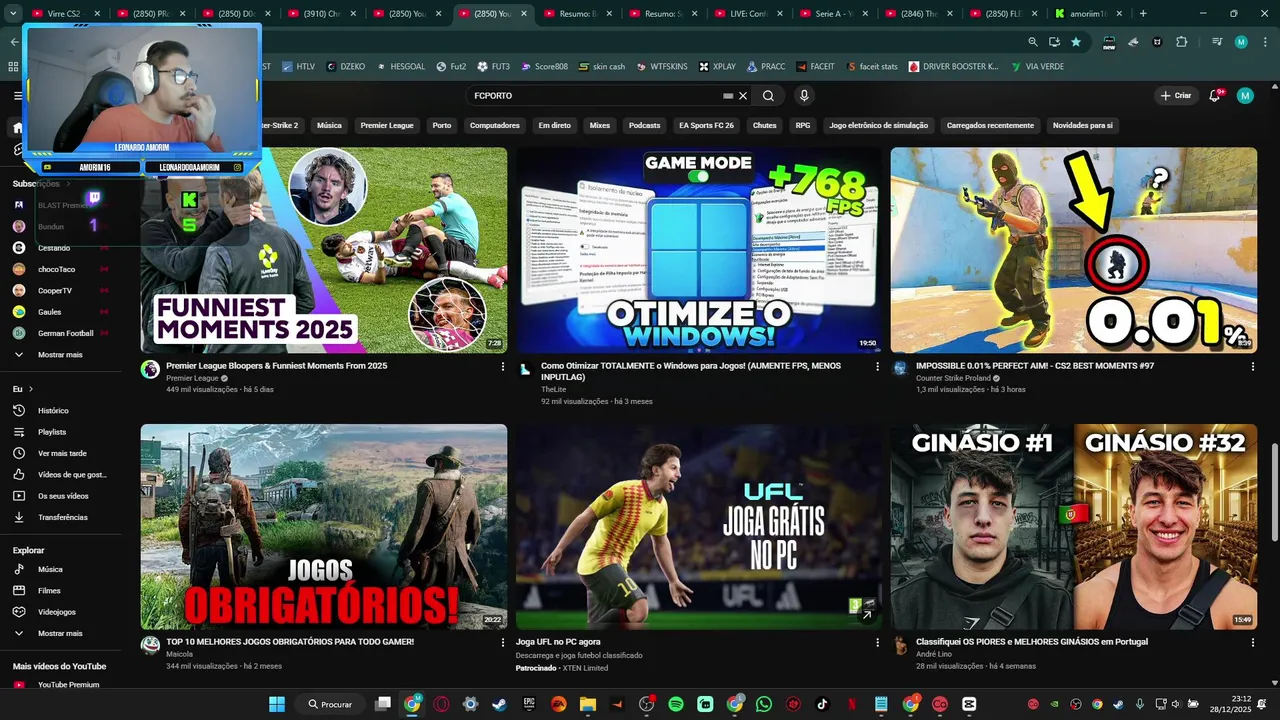
Task: Open Música under Explorar
Action: pos(50,569)
